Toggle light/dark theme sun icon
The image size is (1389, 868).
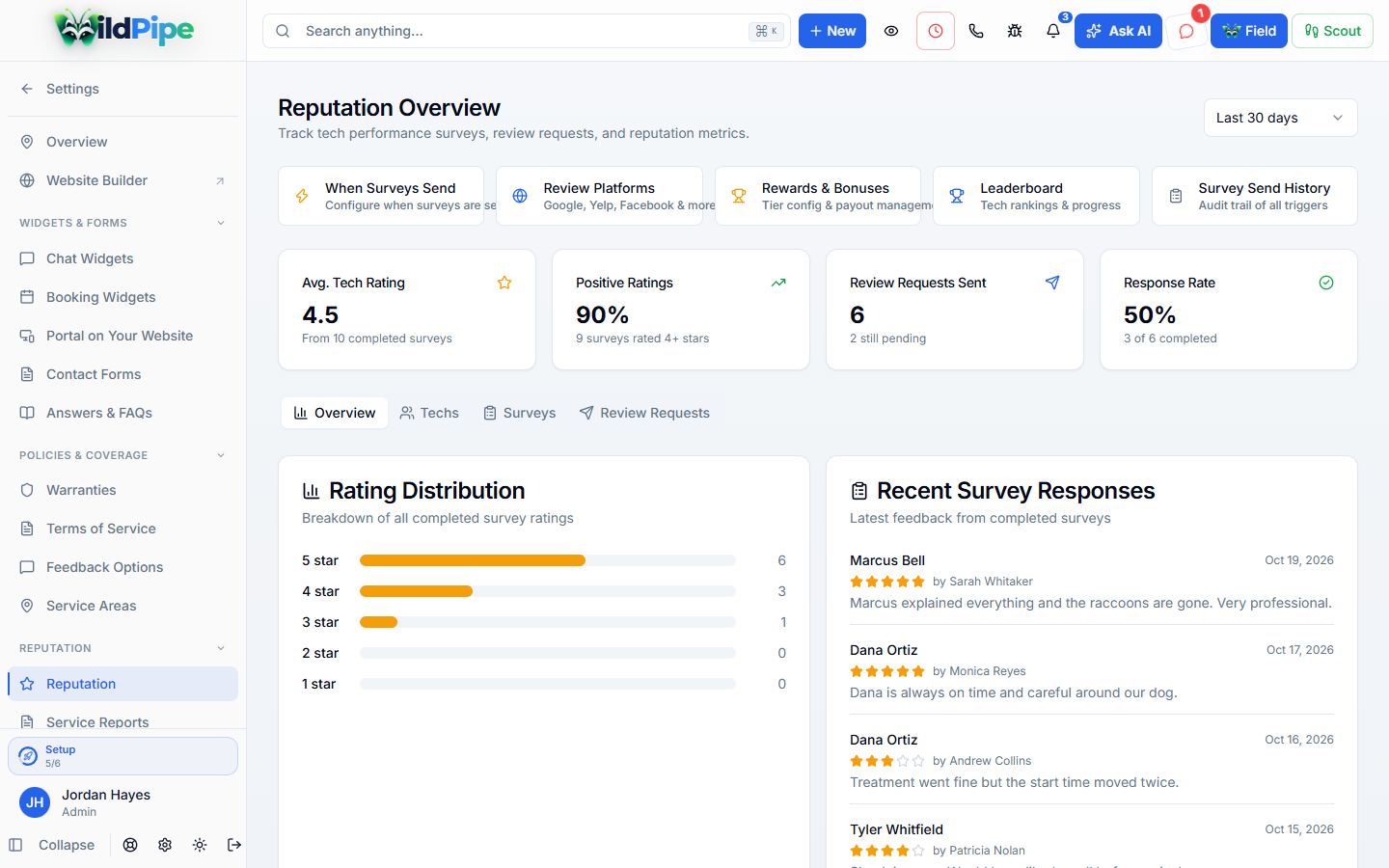(200, 845)
